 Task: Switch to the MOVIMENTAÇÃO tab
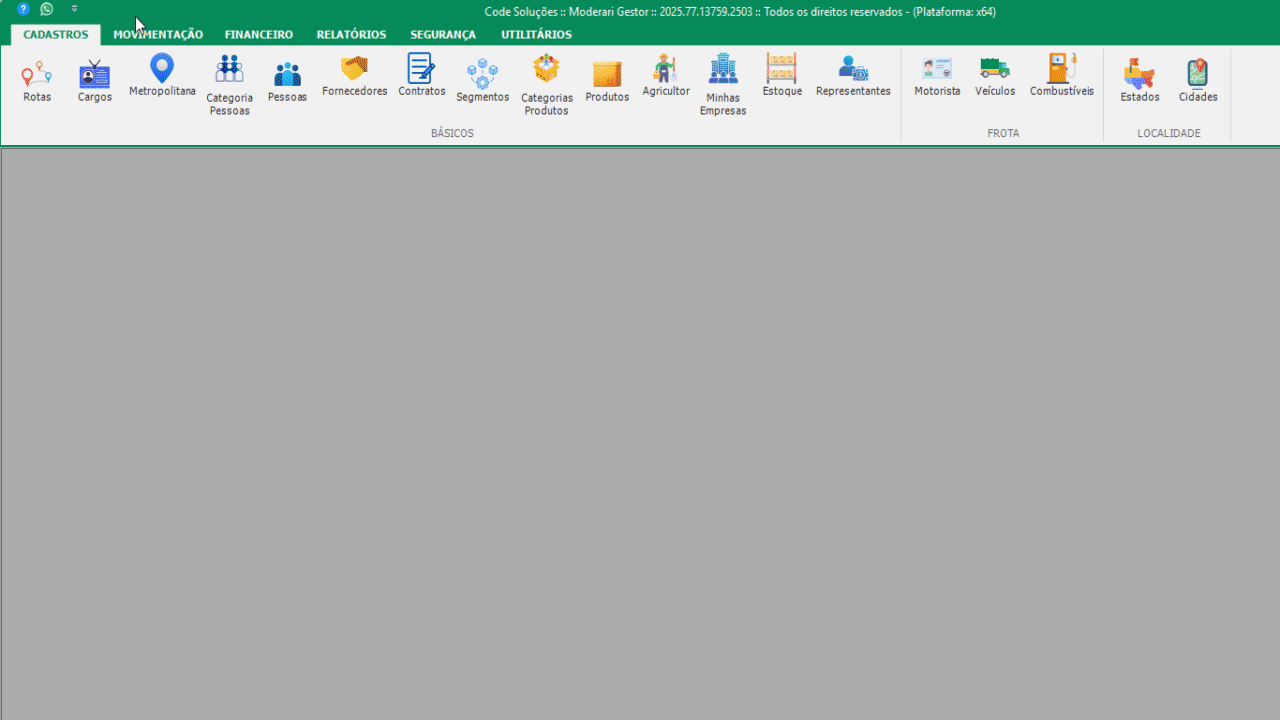158,34
